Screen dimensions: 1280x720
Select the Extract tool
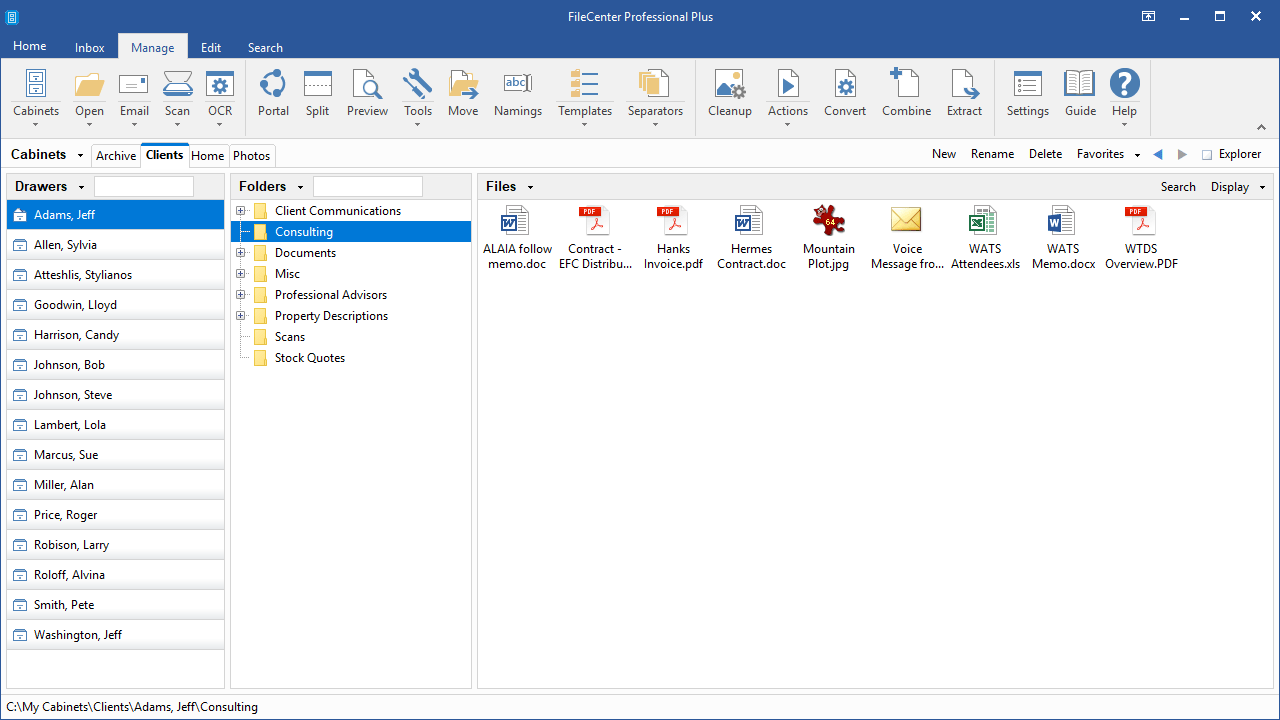click(x=964, y=95)
